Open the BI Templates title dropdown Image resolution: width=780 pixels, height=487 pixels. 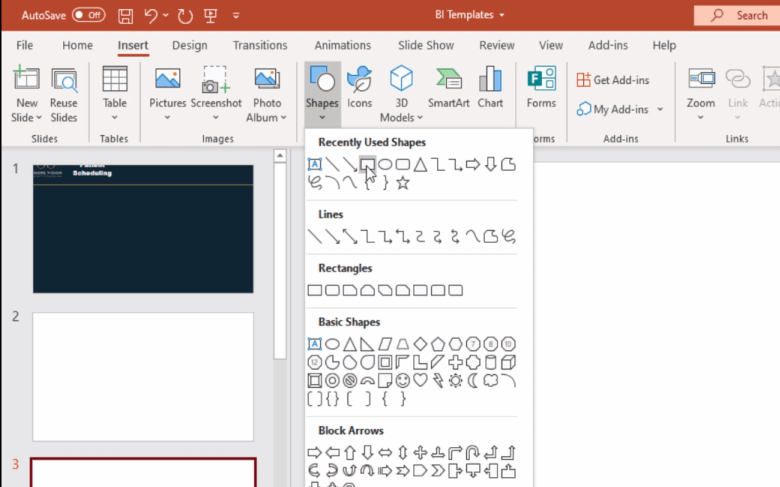pyautogui.click(x=502, y=15)
